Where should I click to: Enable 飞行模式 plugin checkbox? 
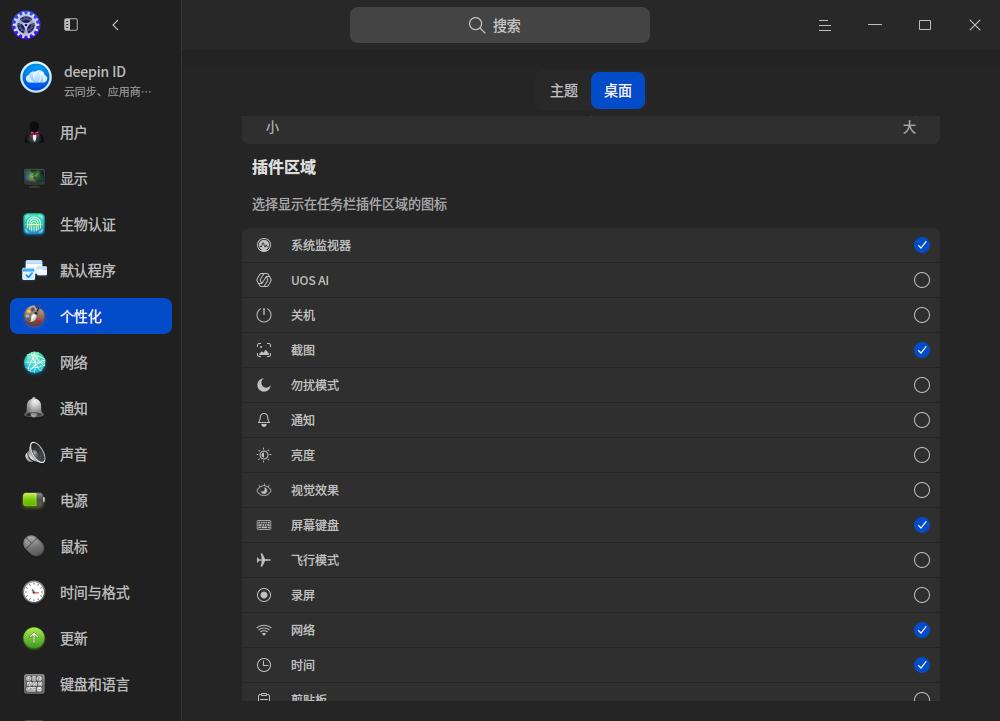[922, 560]
